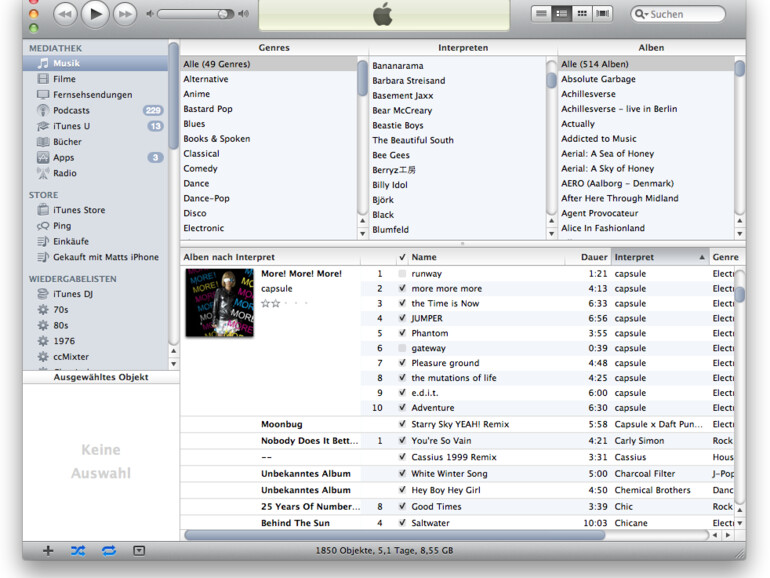
Task: Select Beastie Boys in Interpreten
Action: click(x=458, y=126)
